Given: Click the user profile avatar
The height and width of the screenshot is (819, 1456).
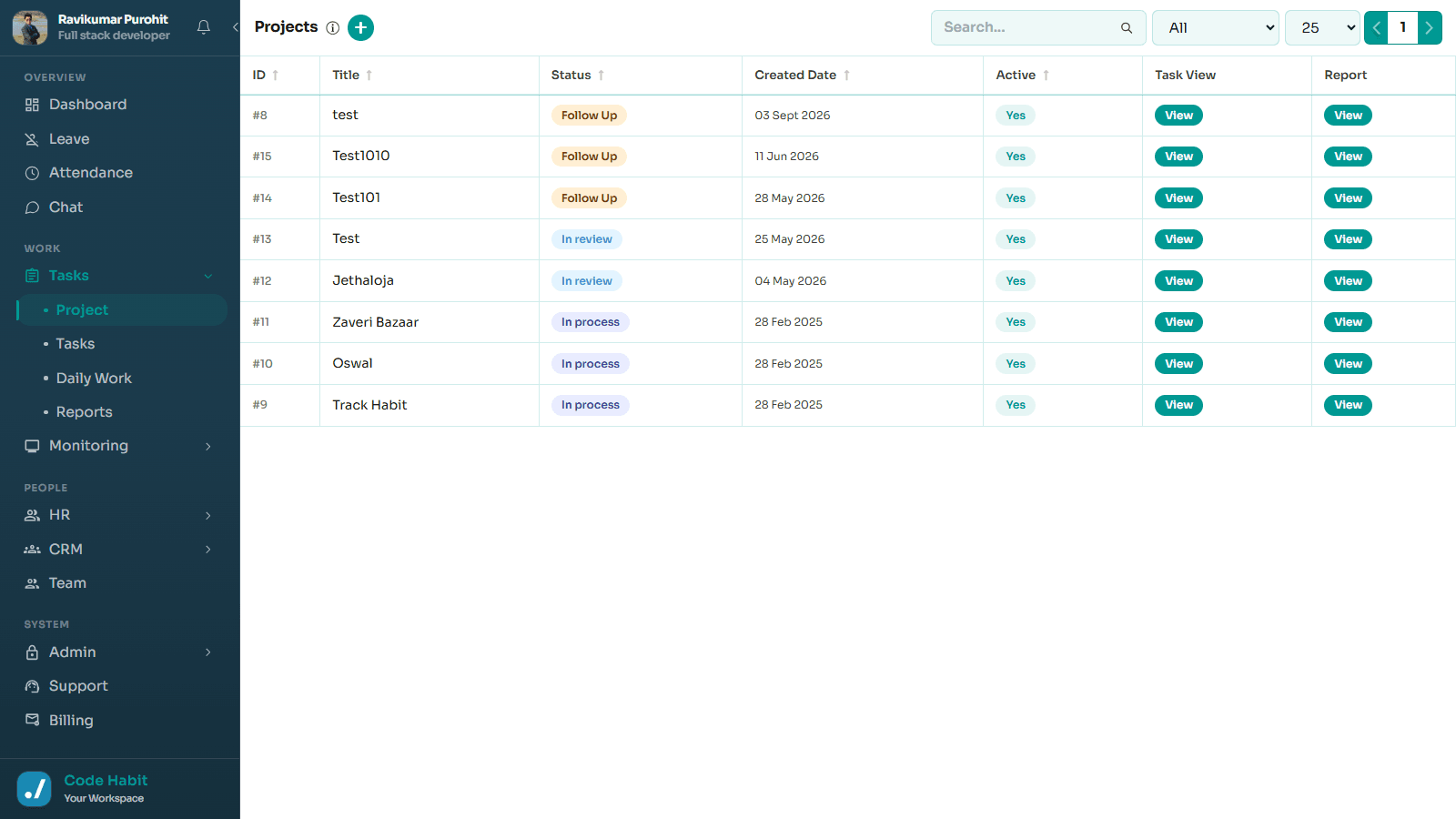Looking at the screenshot, I should pos(30,27).
